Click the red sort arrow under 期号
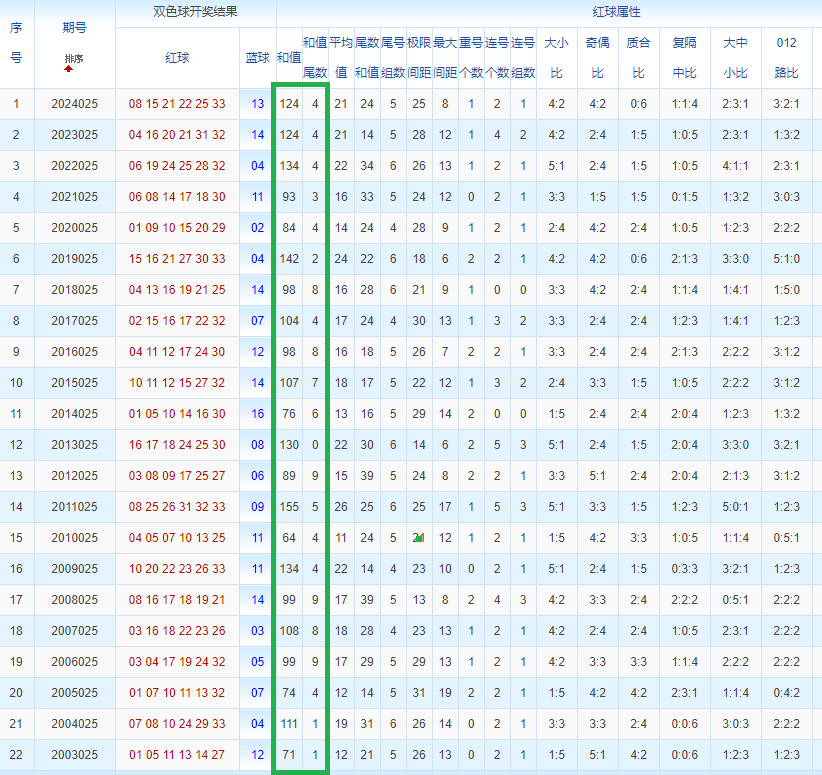The width and height of the screenshot is (822, 775). tap(69, 70)
